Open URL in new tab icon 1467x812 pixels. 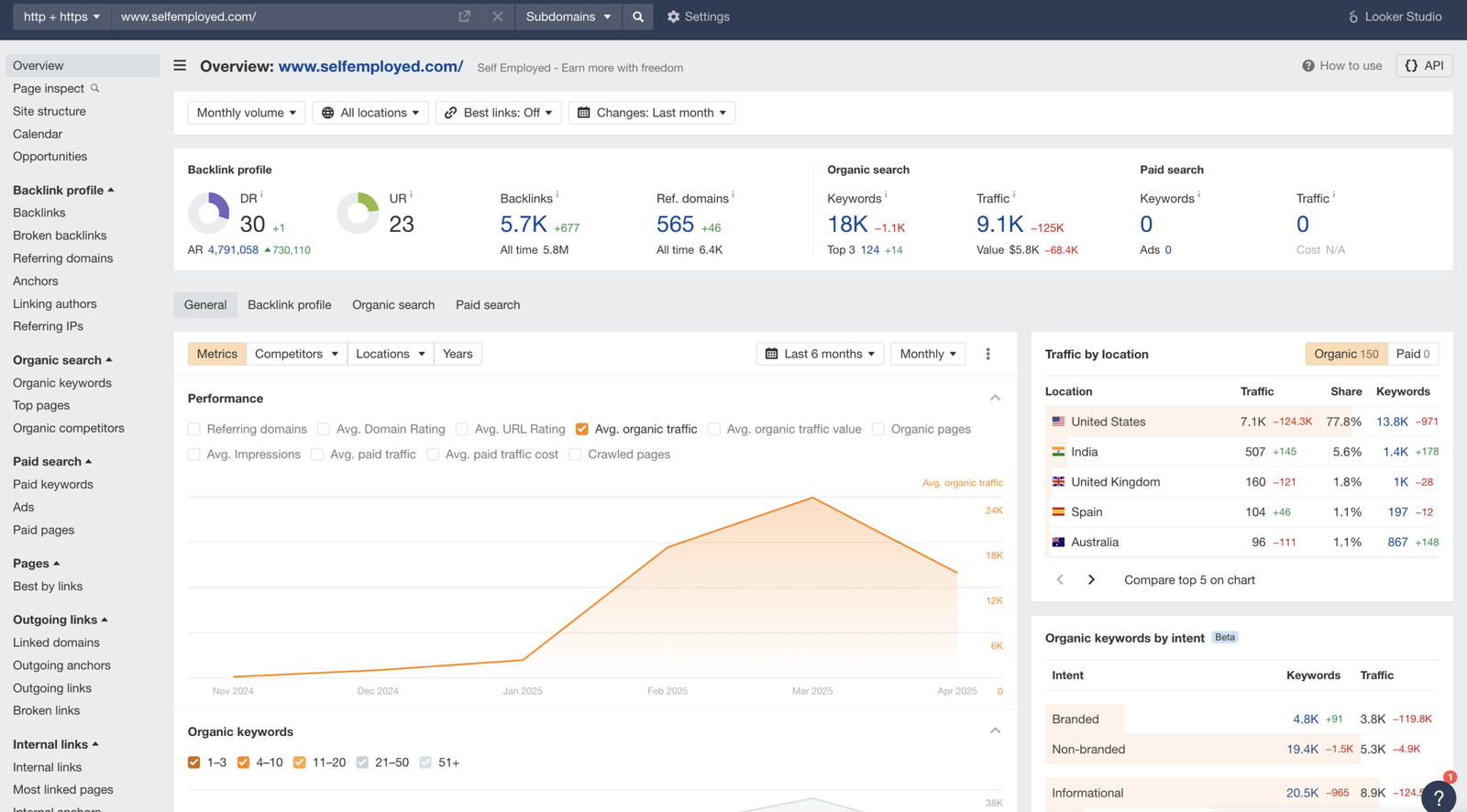(x=464, y=16)
